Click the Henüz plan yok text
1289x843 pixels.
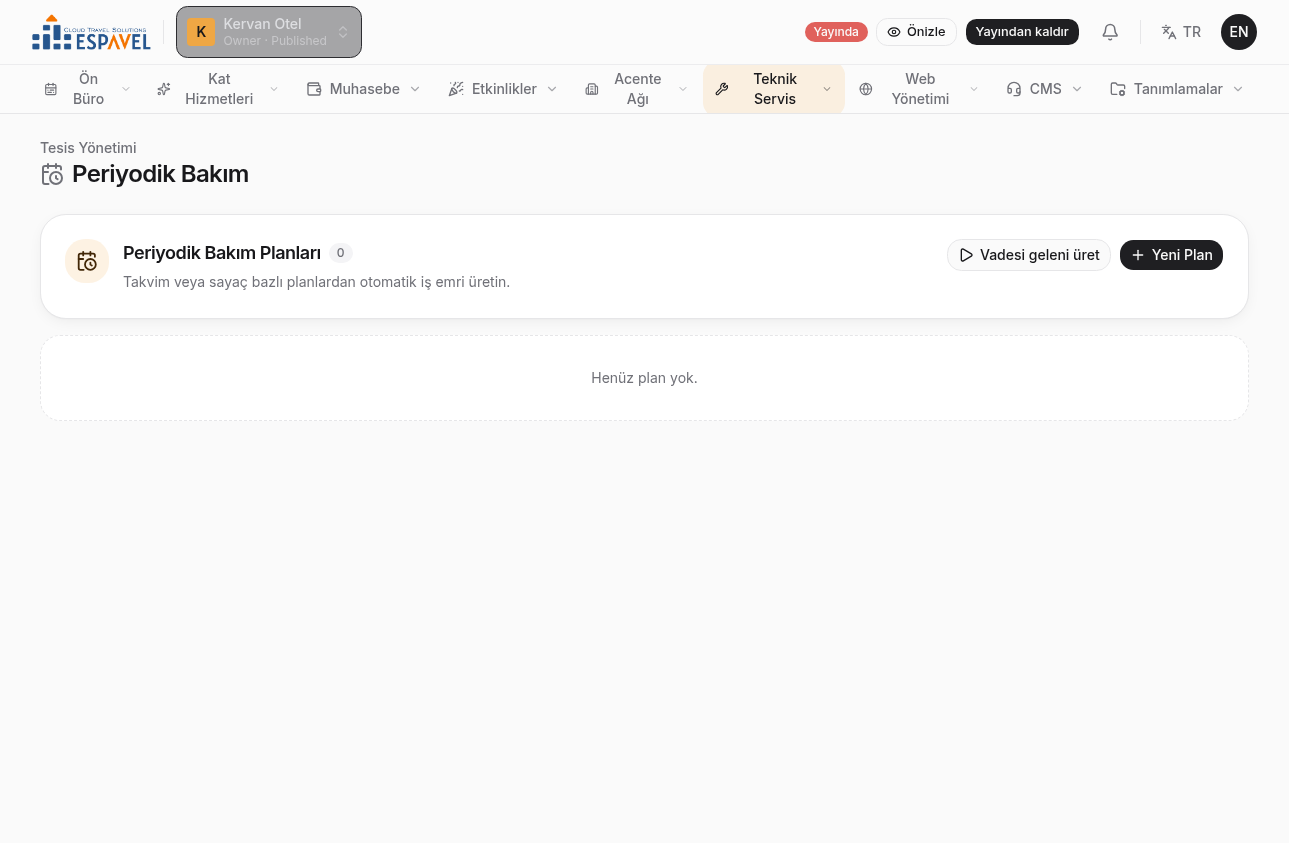click(644, 378)
